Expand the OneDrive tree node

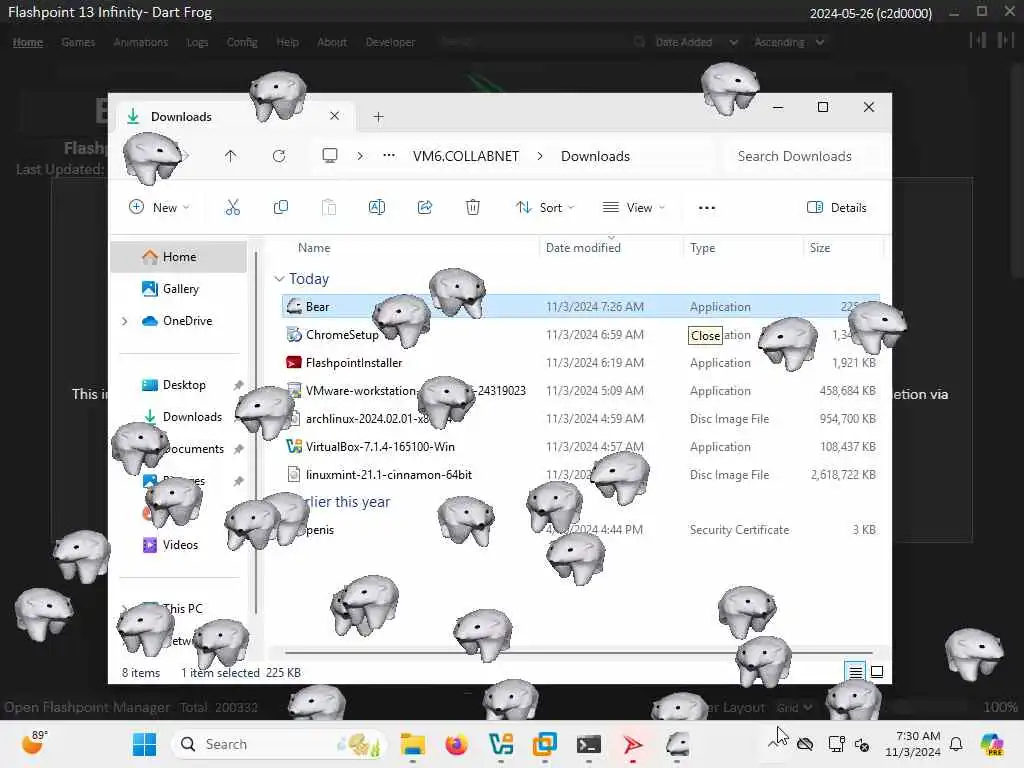[124, 321]
